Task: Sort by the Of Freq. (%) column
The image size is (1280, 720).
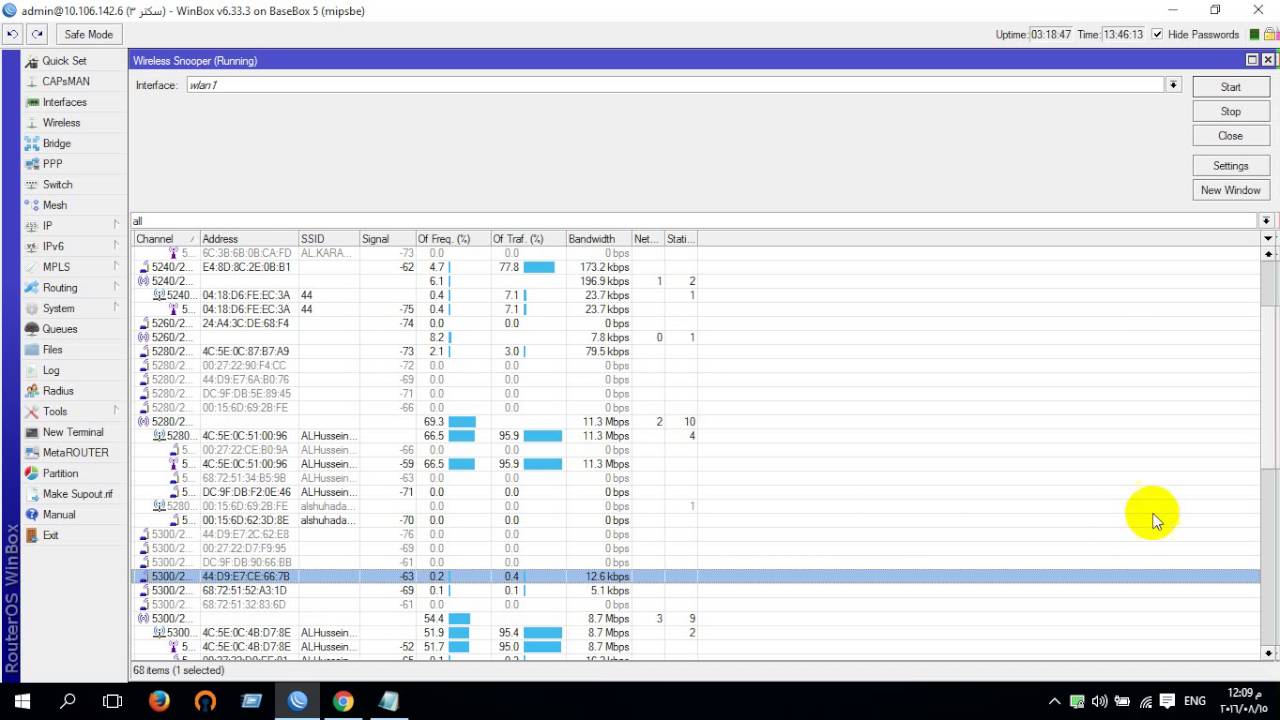Action: tap(452, 239)
